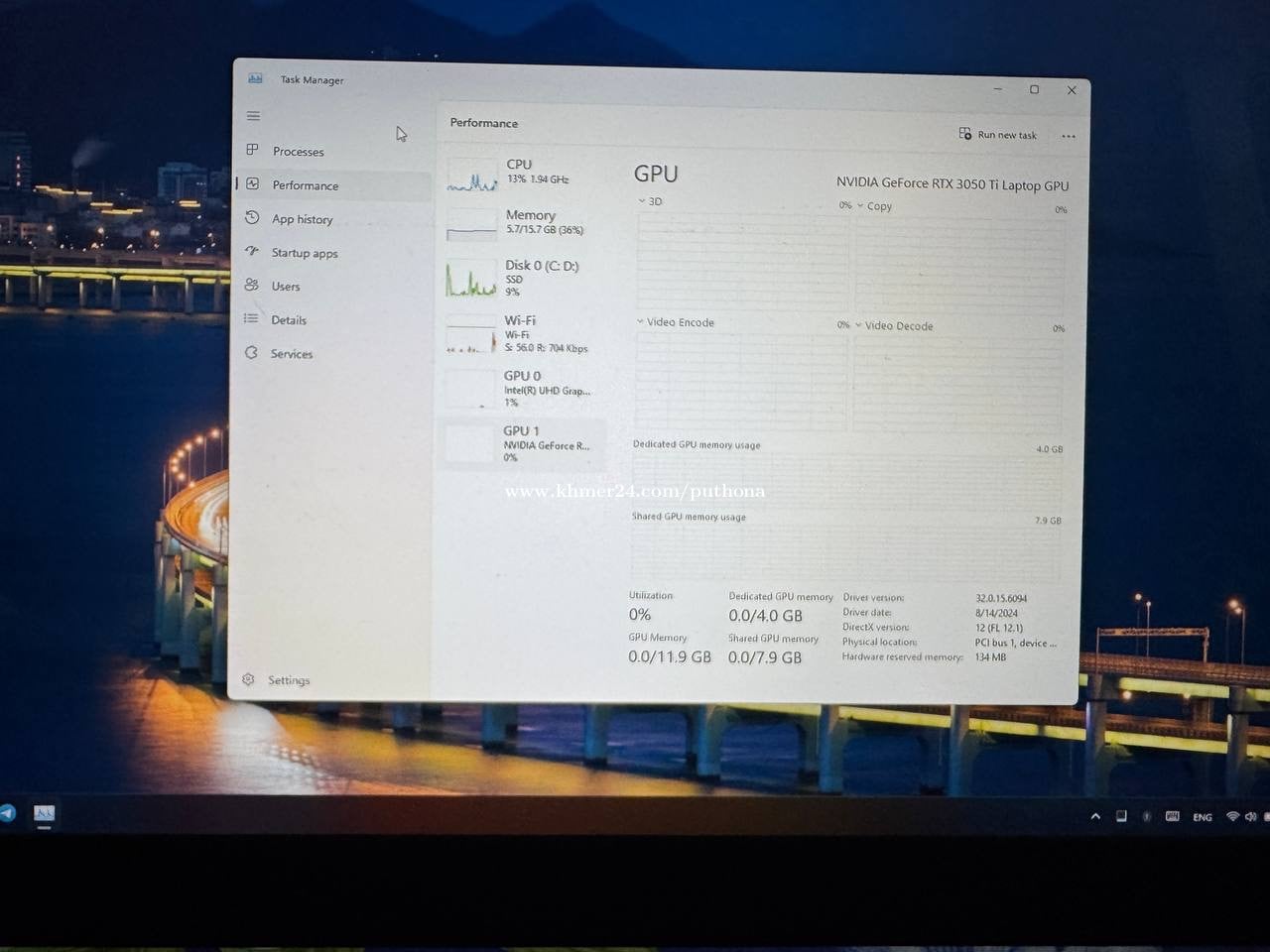
Task: Click the Run new task button
Action: click(x=998, y=135)
